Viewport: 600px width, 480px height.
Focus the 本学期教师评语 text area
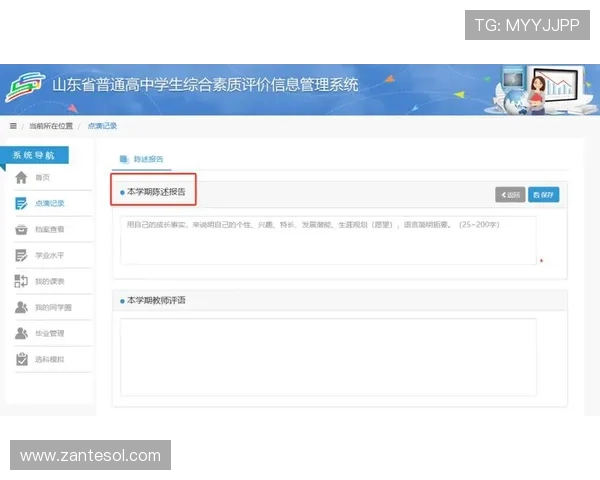328,357
